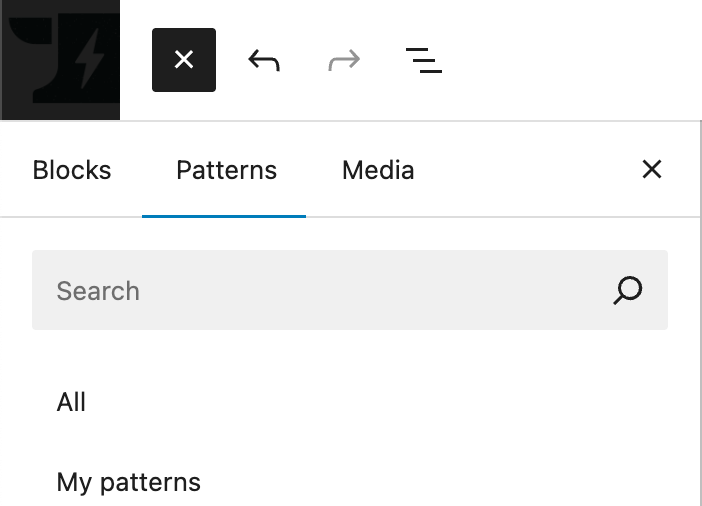Viewport: 702px width, 506px height.
Task: Open the My patterns category
Action: click(x=129, y=482)
